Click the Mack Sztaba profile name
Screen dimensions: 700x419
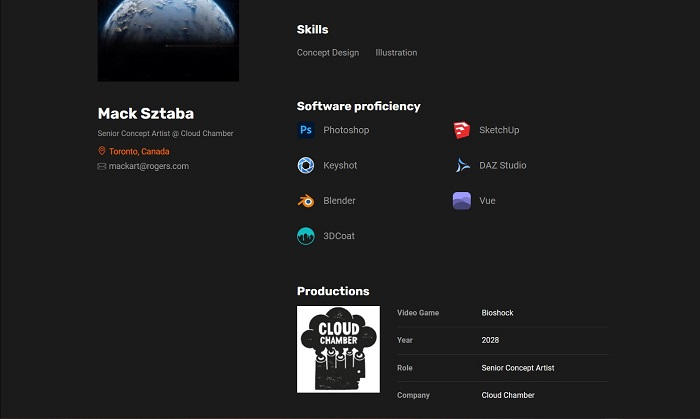[146, 113]
